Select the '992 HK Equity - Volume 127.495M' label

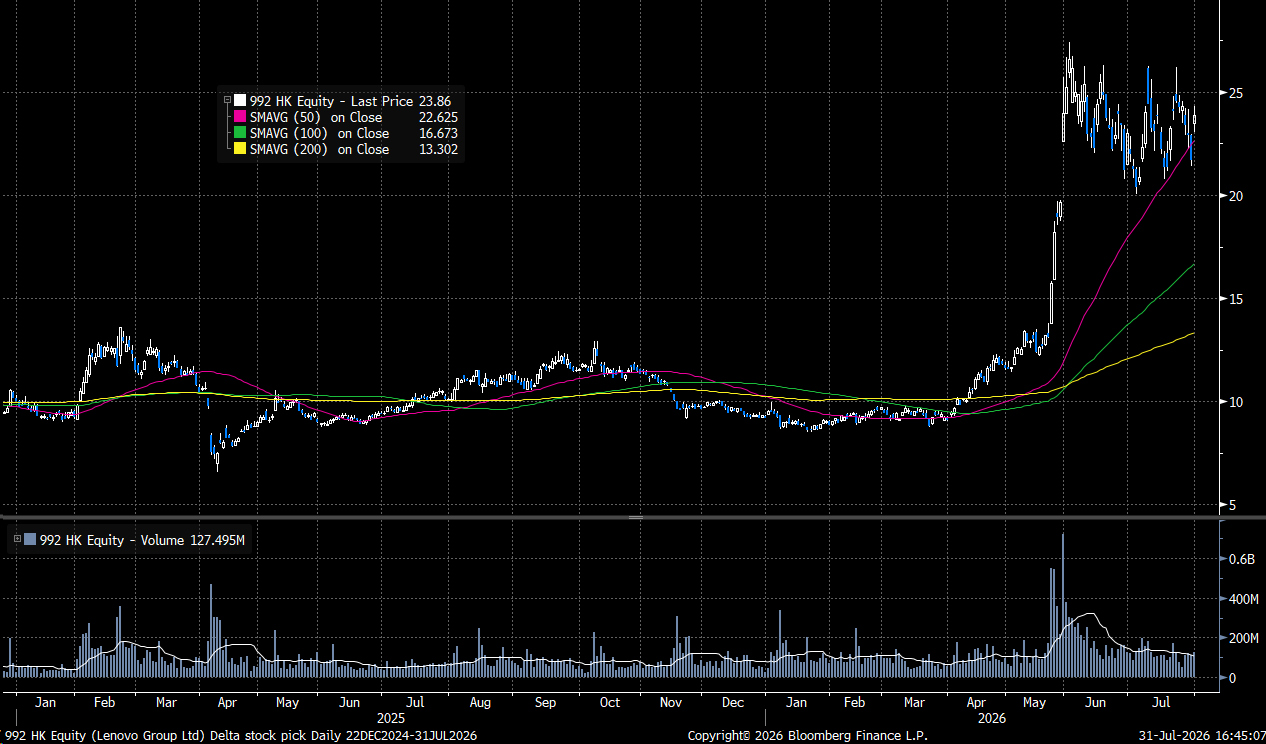(143, 540)
